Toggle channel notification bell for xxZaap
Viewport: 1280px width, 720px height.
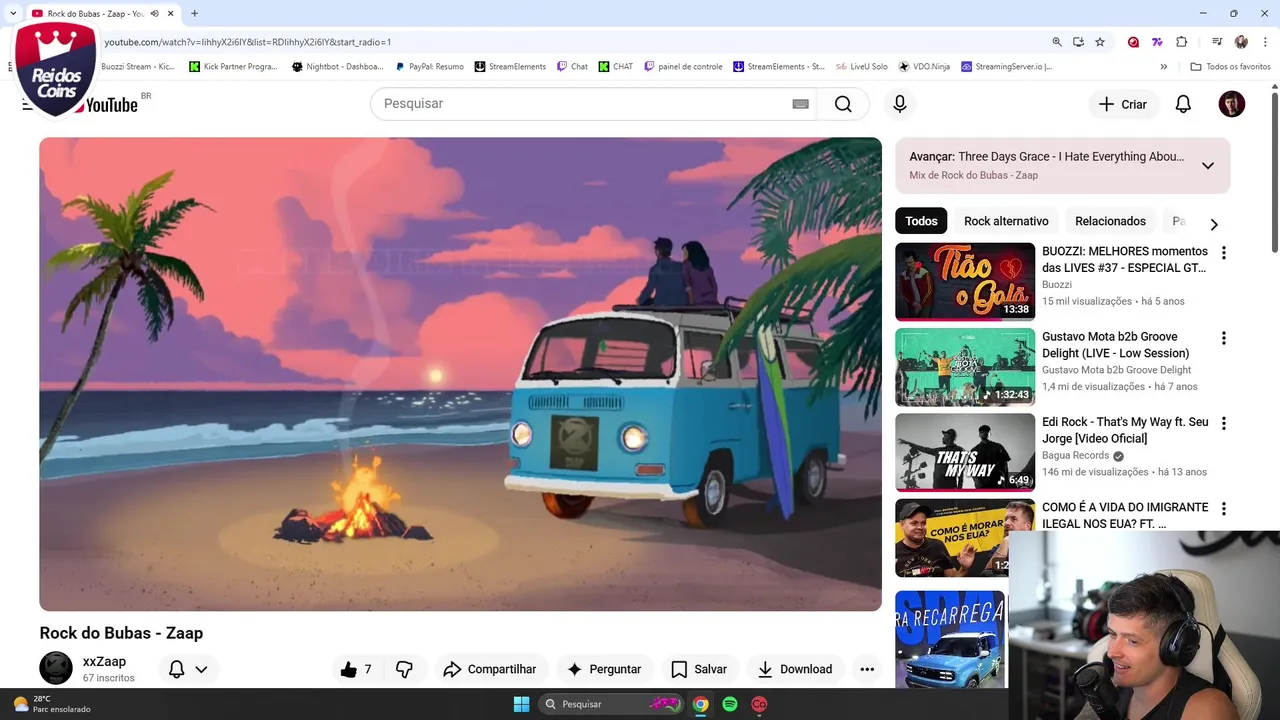176,669
